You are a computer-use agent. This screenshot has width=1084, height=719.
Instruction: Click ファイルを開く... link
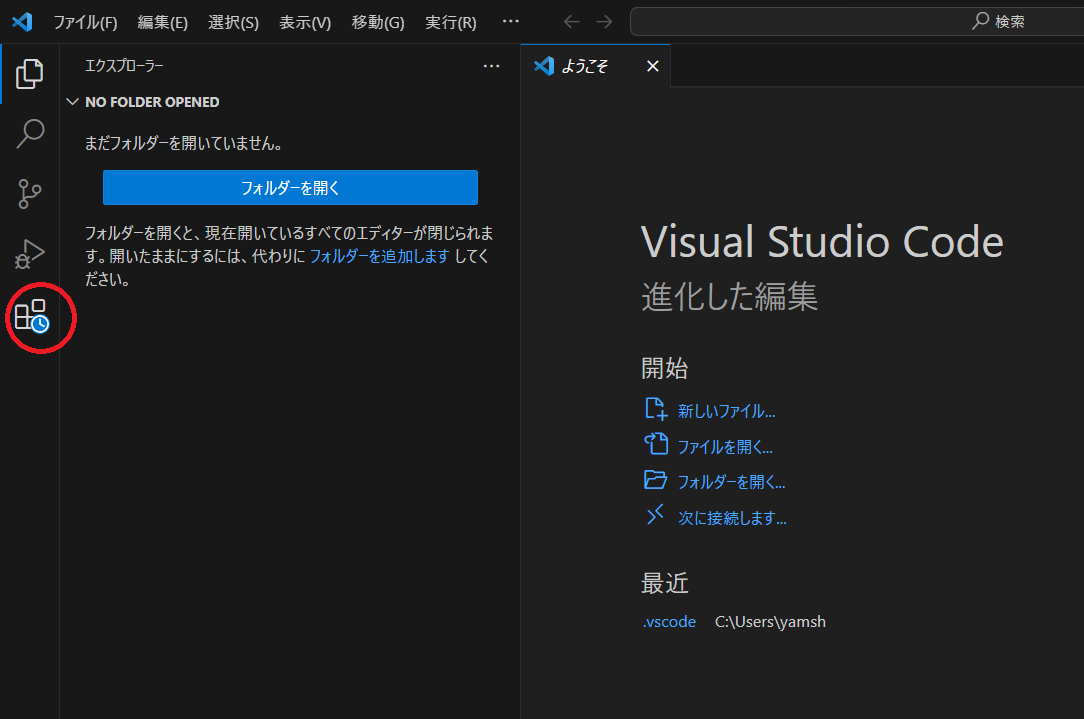725,447
